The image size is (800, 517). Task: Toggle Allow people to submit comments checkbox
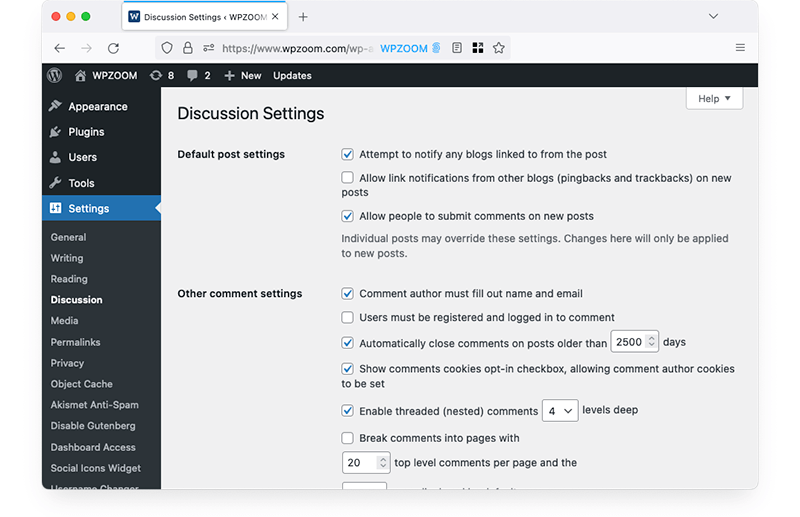[347, 216]
